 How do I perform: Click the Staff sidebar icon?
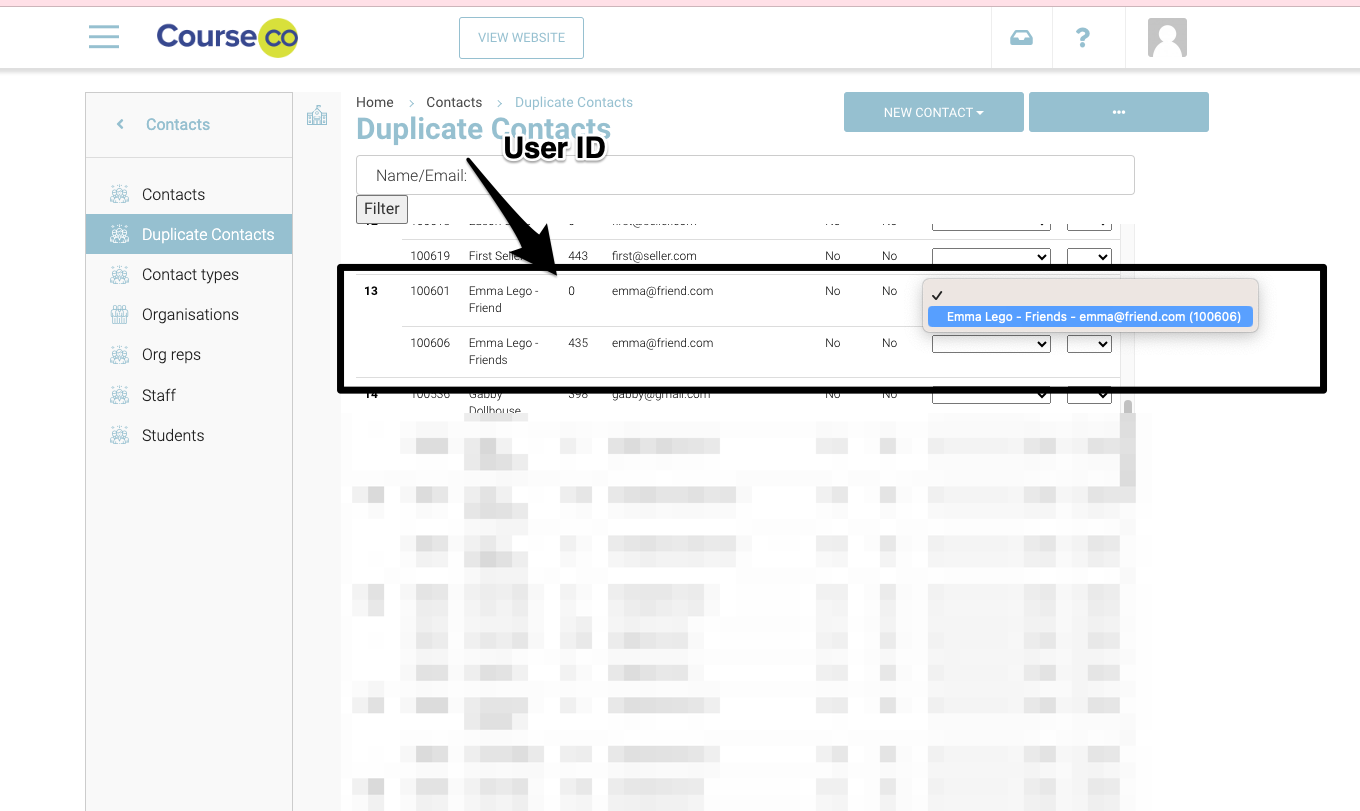tap(120, 395)
